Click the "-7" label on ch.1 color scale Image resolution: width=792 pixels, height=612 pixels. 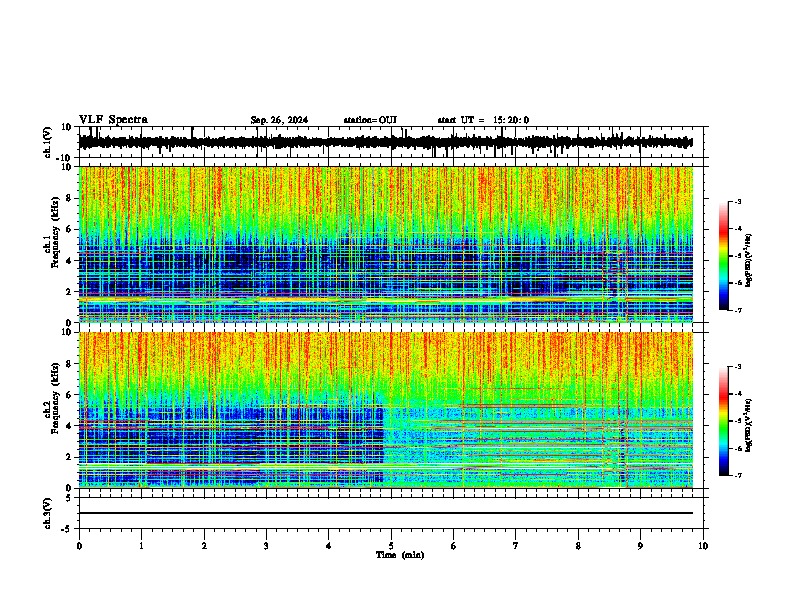point(738,310)
